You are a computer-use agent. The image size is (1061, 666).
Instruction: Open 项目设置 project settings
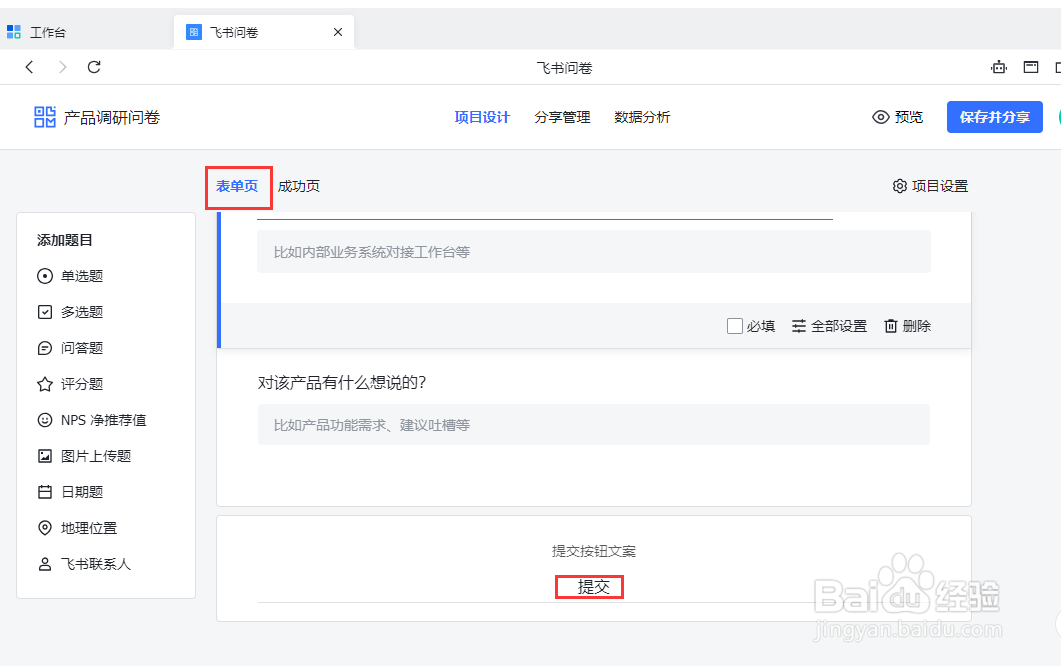pyautogui.click(x=930, y=185)
